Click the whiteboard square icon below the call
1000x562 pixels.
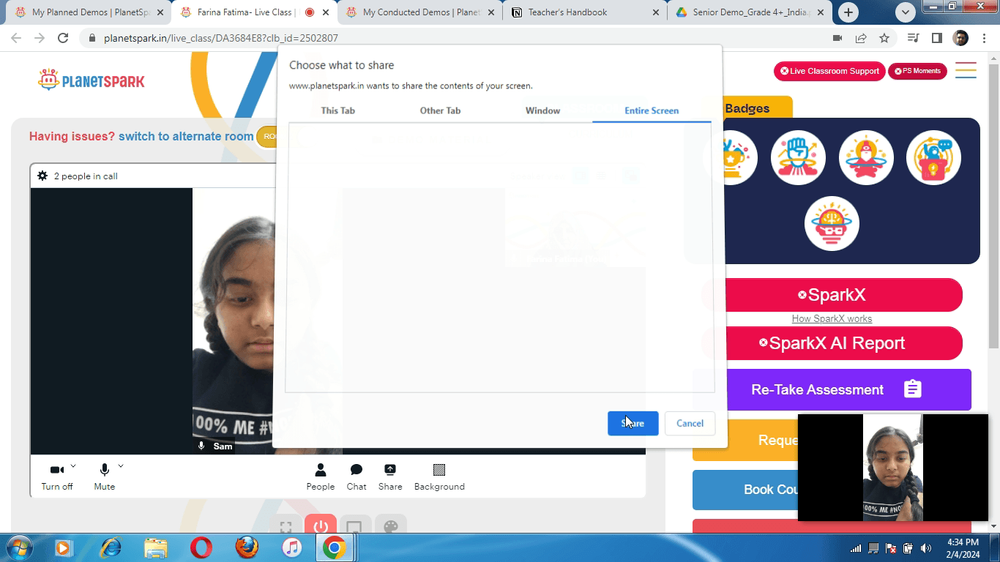355,527
